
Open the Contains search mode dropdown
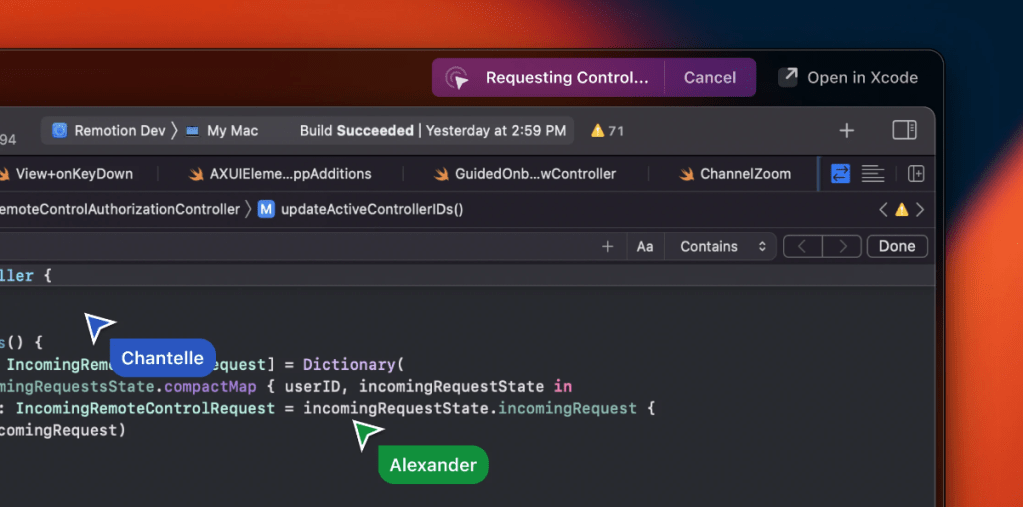click(722, 246)
